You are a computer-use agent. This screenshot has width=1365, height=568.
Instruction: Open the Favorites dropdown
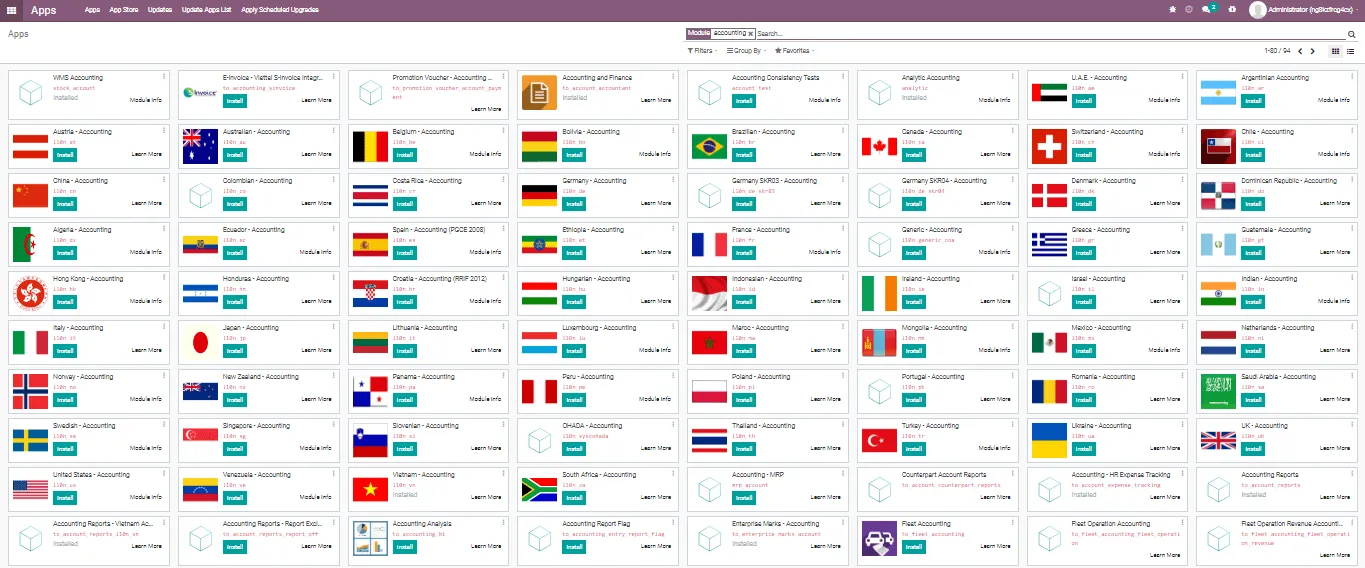794,50
